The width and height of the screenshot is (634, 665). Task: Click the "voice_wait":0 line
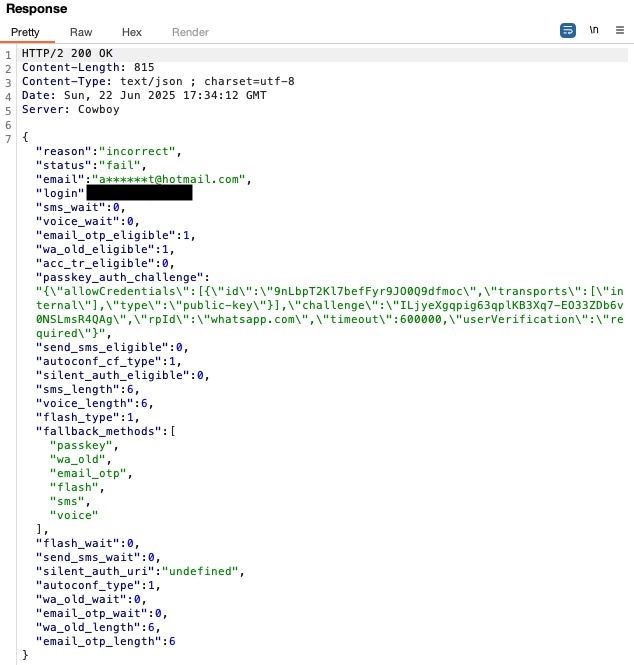click(x=88, y=221)
